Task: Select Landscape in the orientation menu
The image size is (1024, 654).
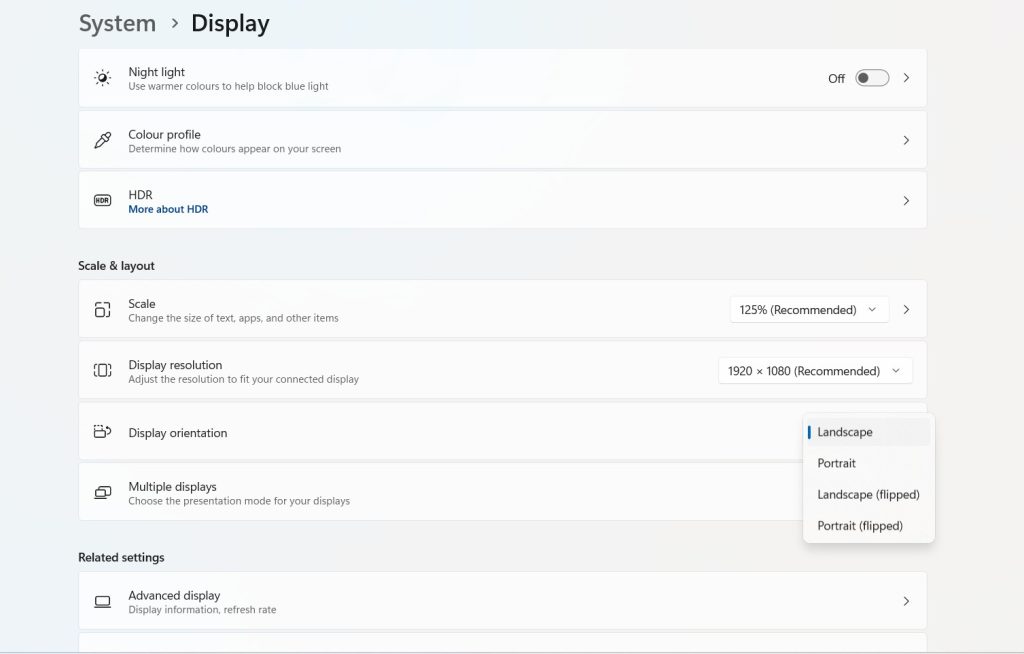Action: (845, 432)
